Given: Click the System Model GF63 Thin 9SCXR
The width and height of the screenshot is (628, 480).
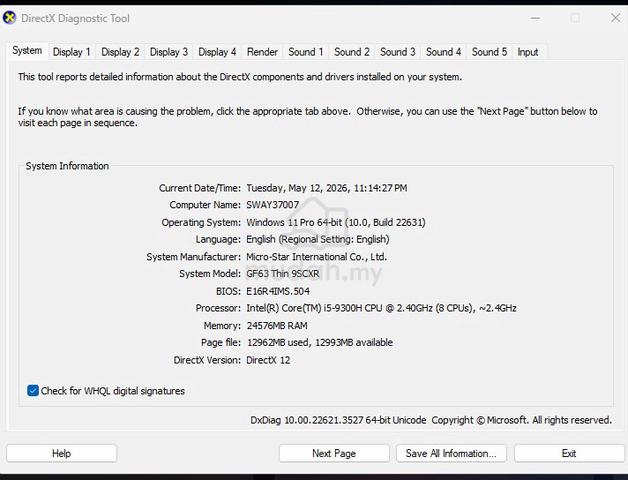Looking at the screenshot, I should (283, 274).
